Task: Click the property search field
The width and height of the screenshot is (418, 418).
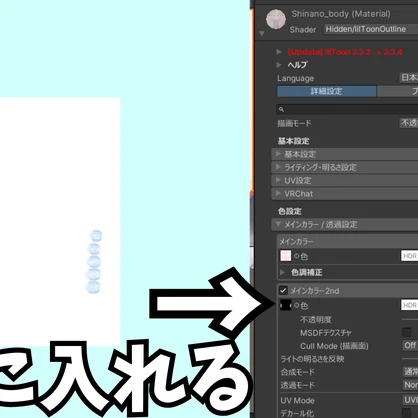Action: 347,109
